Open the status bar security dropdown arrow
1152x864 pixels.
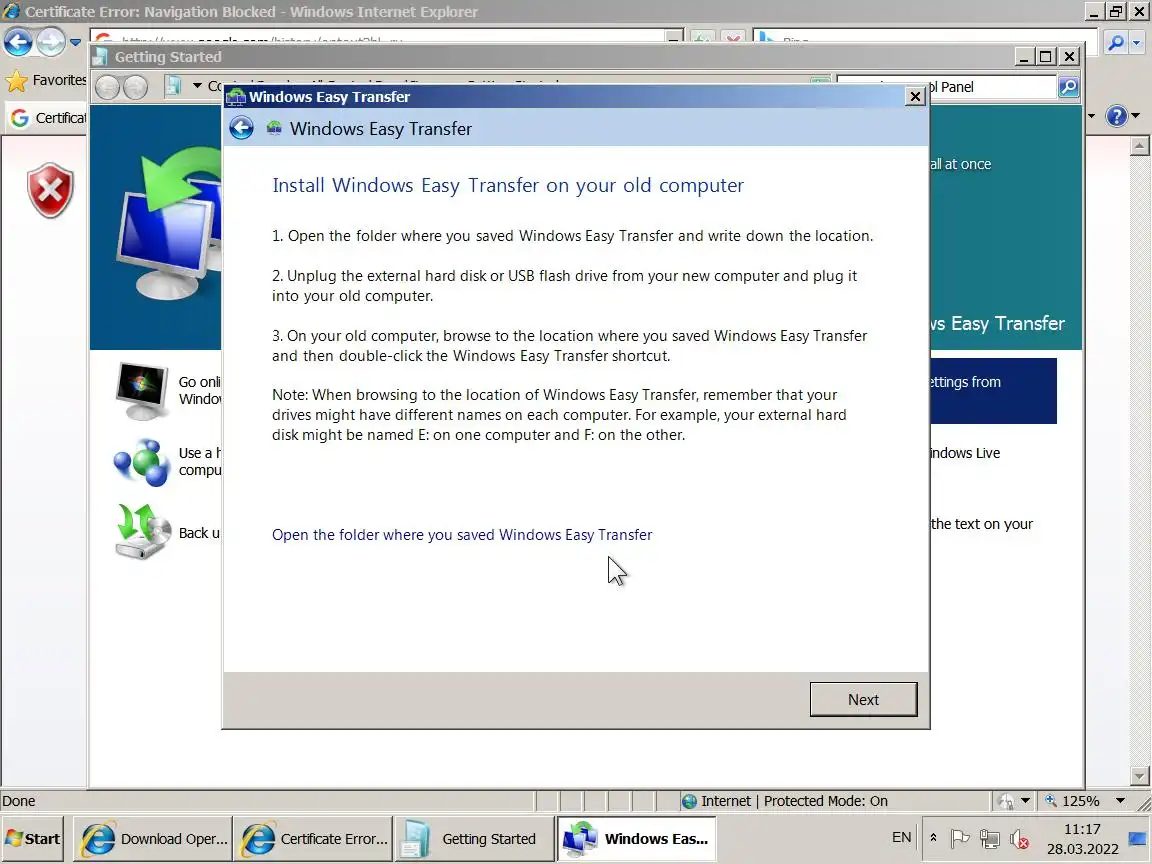(1026, 801)
